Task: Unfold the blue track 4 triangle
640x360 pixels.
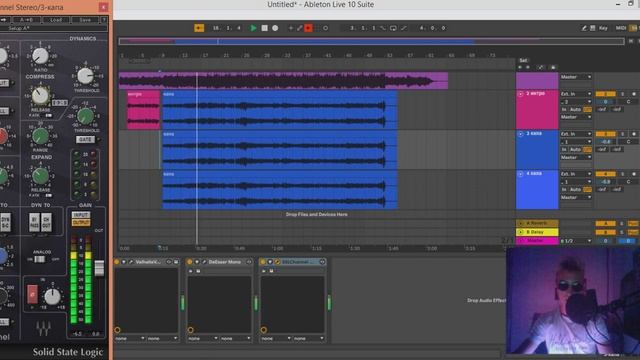Action: [x=520, y=174]
